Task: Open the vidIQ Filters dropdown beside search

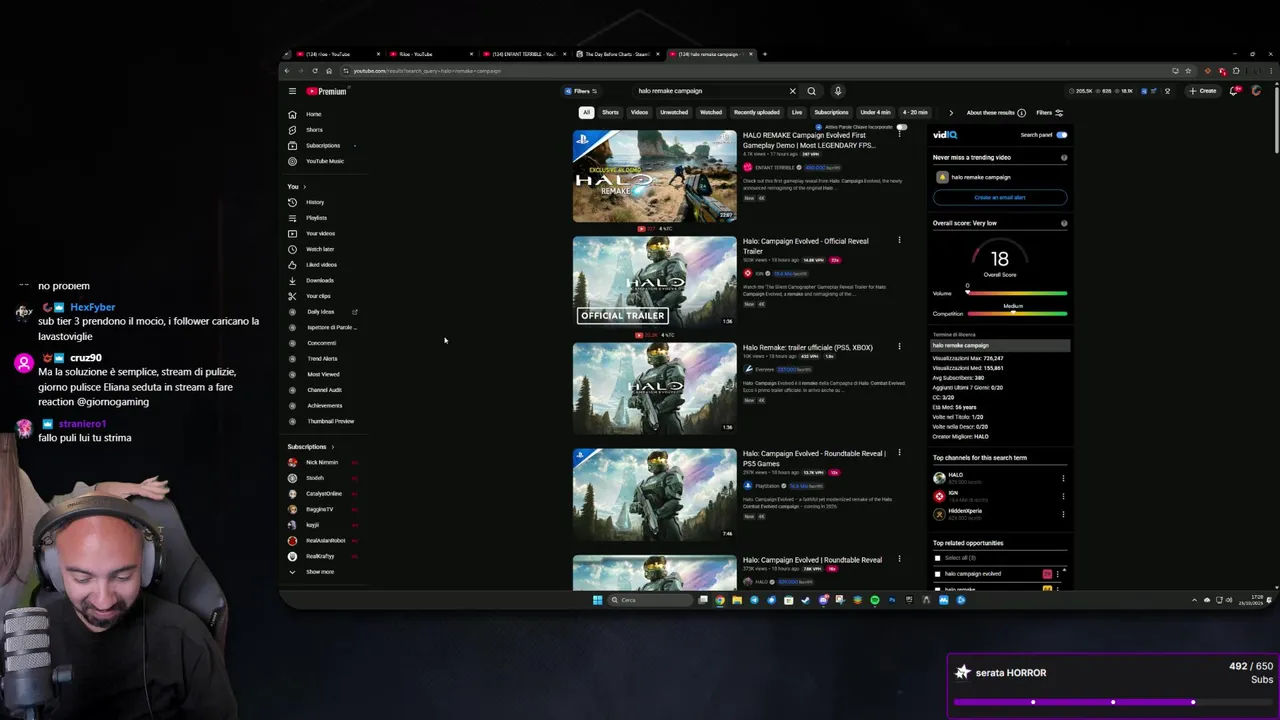Action: (x=580, y=91)
